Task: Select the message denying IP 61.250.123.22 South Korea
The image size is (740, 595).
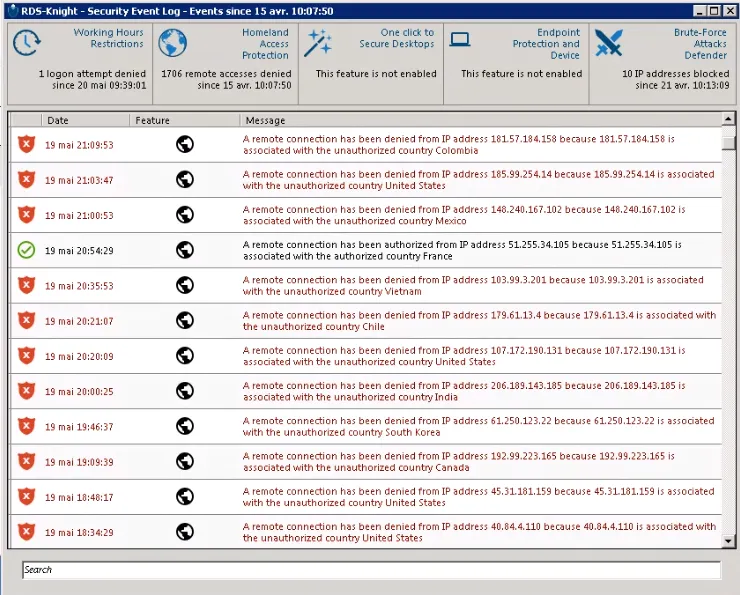Action: [x=478, y=427]
